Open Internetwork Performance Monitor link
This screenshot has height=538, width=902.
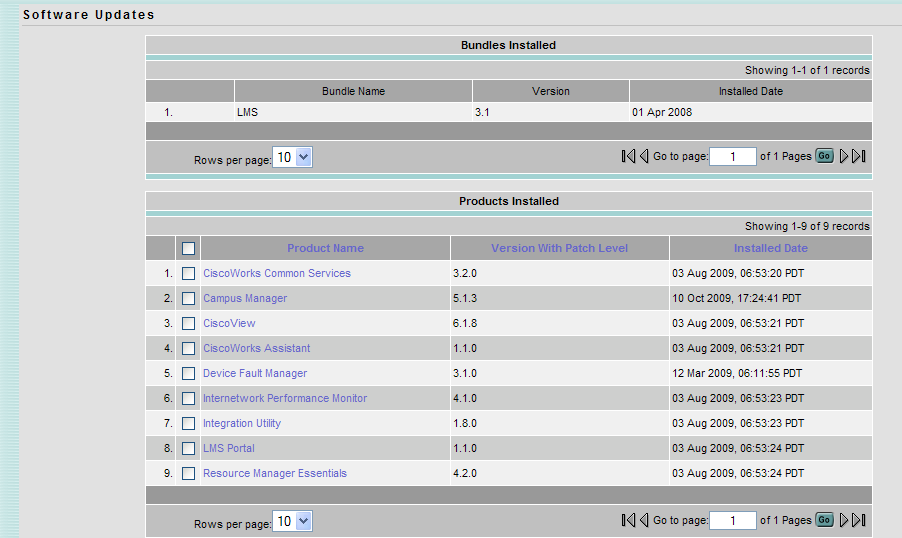coord(285,398)
